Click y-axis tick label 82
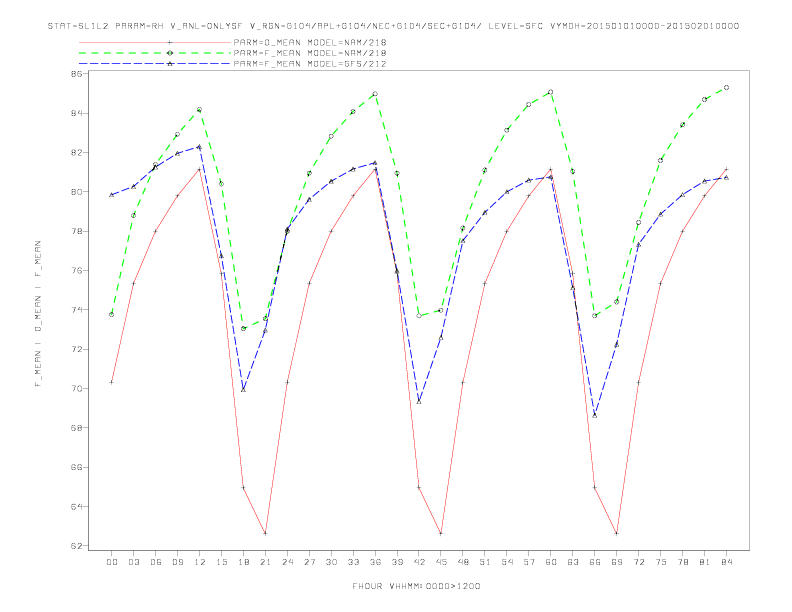792x612 pixels. click(x=76, y=152)
